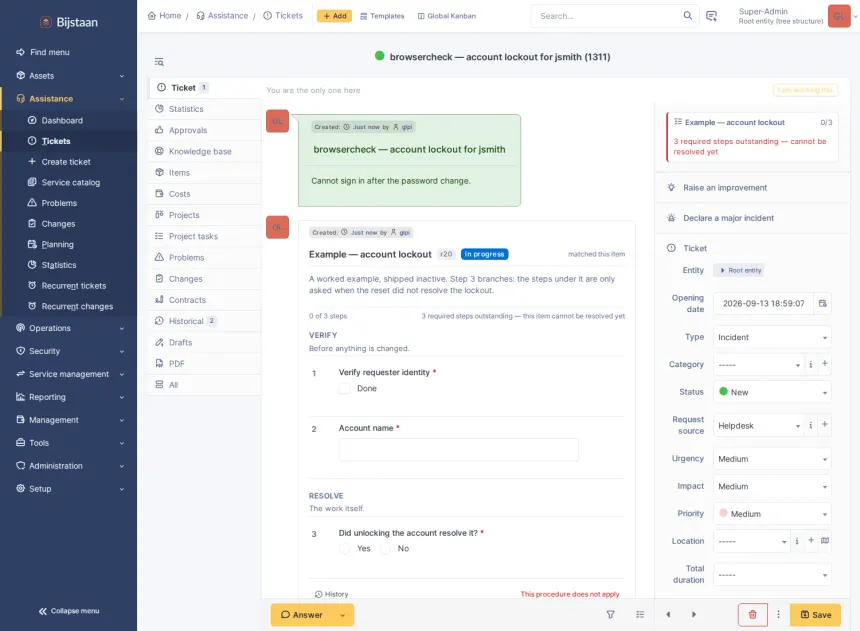Expand the Operations sidebar menu
Image resolution: width=860 pixels, height=631 pixels.
(x=69, y=328)
